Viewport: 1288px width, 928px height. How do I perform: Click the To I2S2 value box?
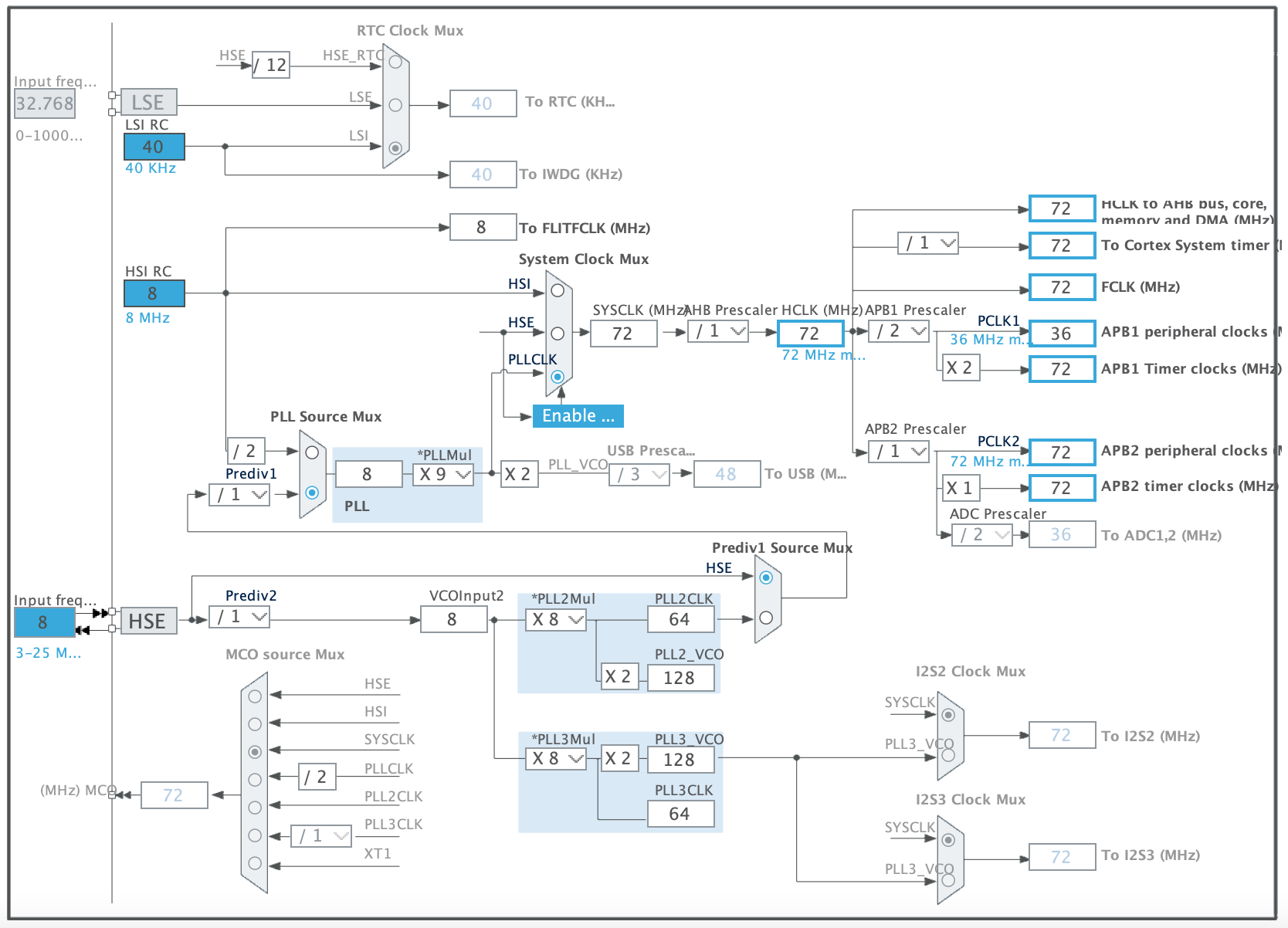(1063, 735)
